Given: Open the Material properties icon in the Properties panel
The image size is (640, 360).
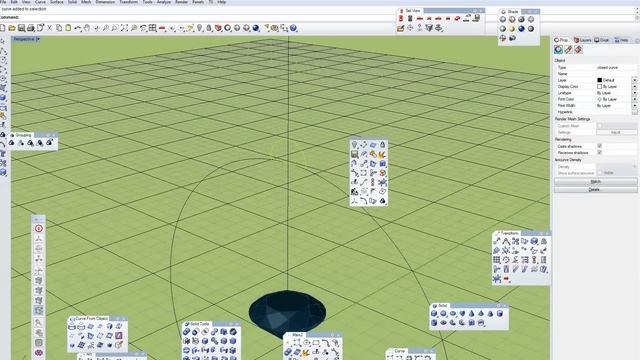Looking at the screenshot, I should tap(568, 50).
